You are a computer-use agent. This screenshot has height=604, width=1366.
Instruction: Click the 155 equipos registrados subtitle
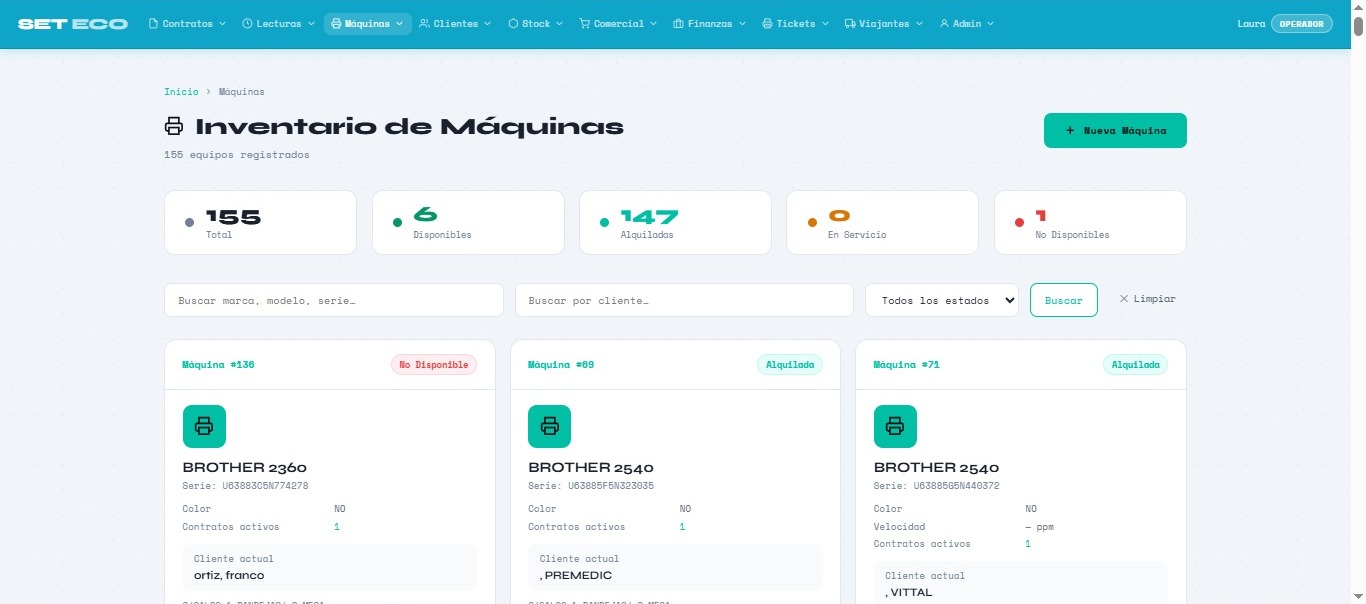(237, 155)
